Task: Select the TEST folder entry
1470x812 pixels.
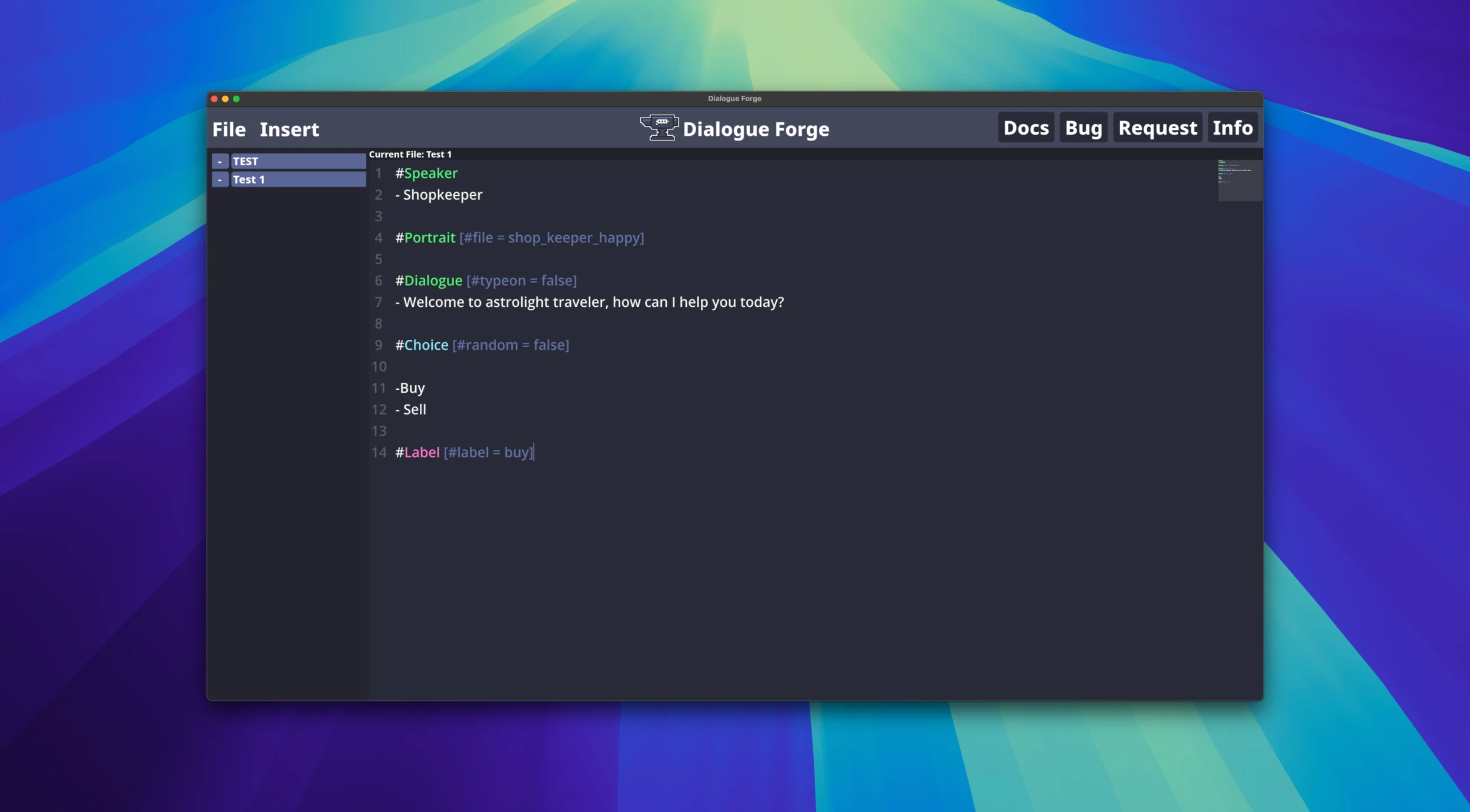Action: (x=298, y=161)
